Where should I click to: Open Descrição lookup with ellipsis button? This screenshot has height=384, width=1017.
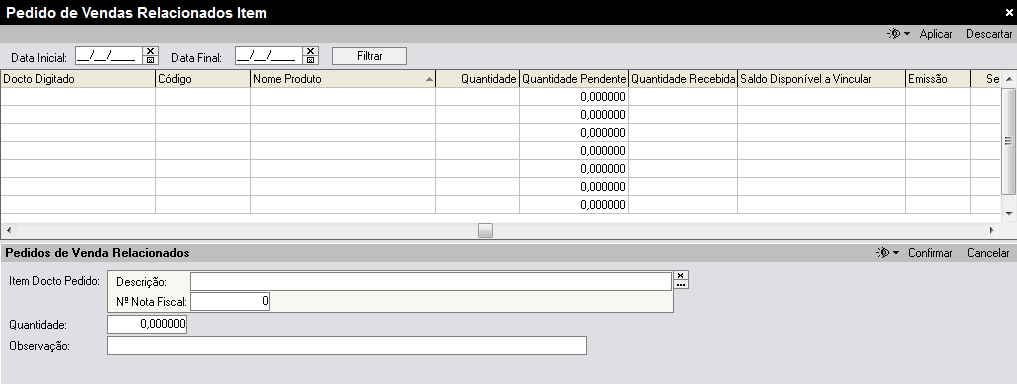[x=681, y=284]
